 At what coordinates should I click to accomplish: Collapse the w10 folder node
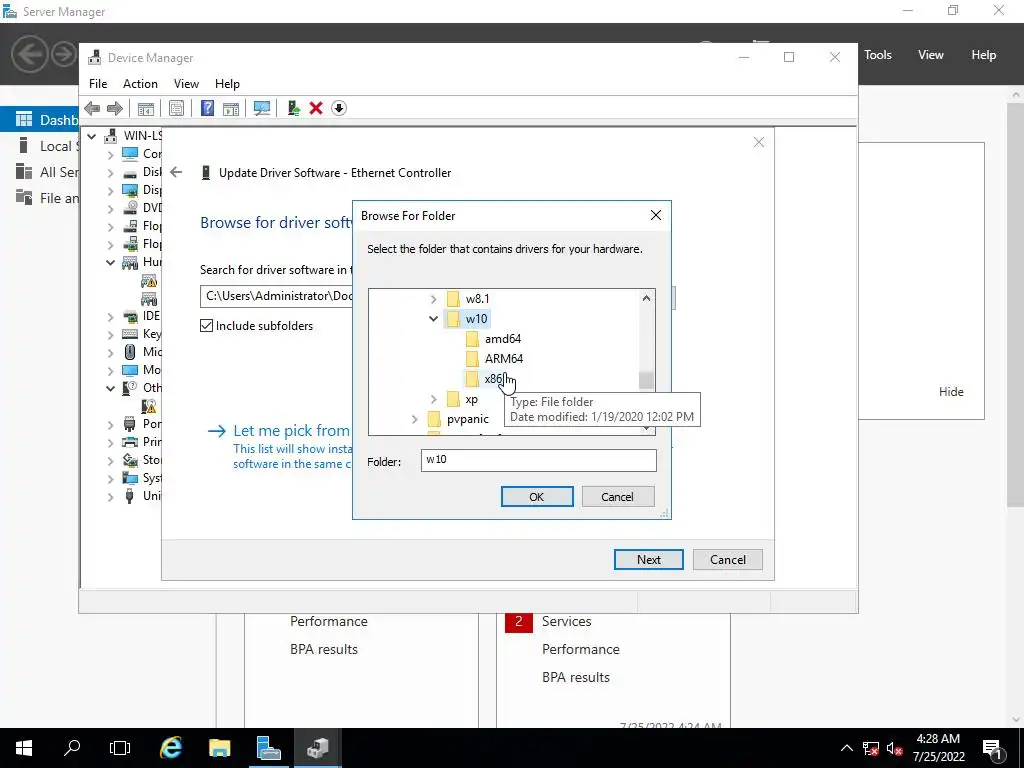point(433,319)
